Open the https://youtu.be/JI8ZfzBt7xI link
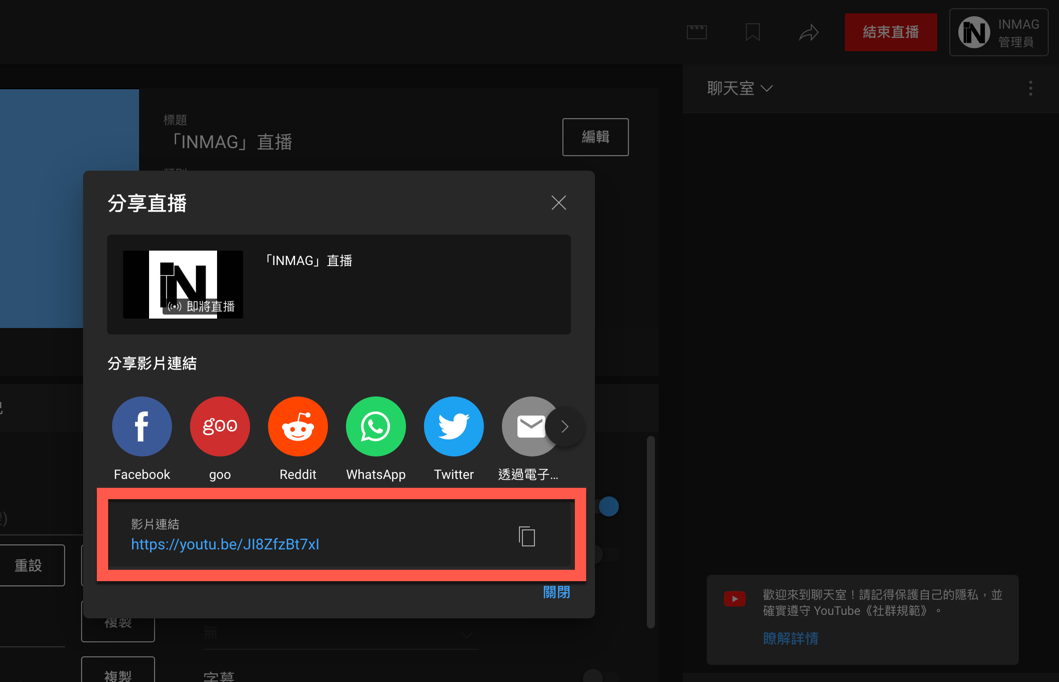 tap(225, 544)
